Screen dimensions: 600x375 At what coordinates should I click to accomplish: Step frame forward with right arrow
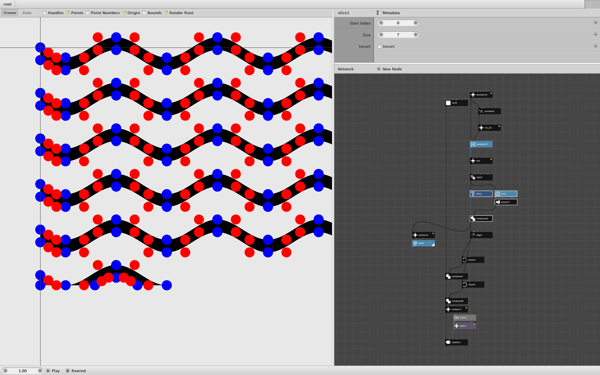pyautogui.click(x=40, y=370)
